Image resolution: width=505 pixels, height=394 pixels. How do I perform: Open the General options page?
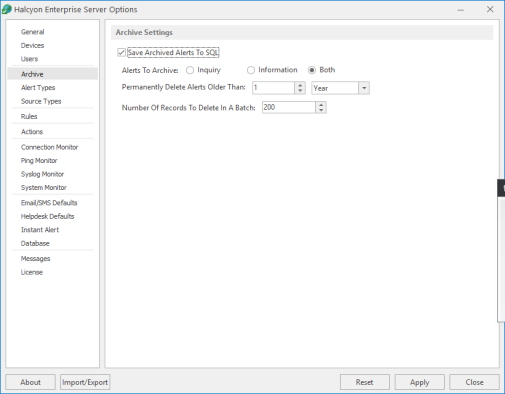[x=32, y=32]
